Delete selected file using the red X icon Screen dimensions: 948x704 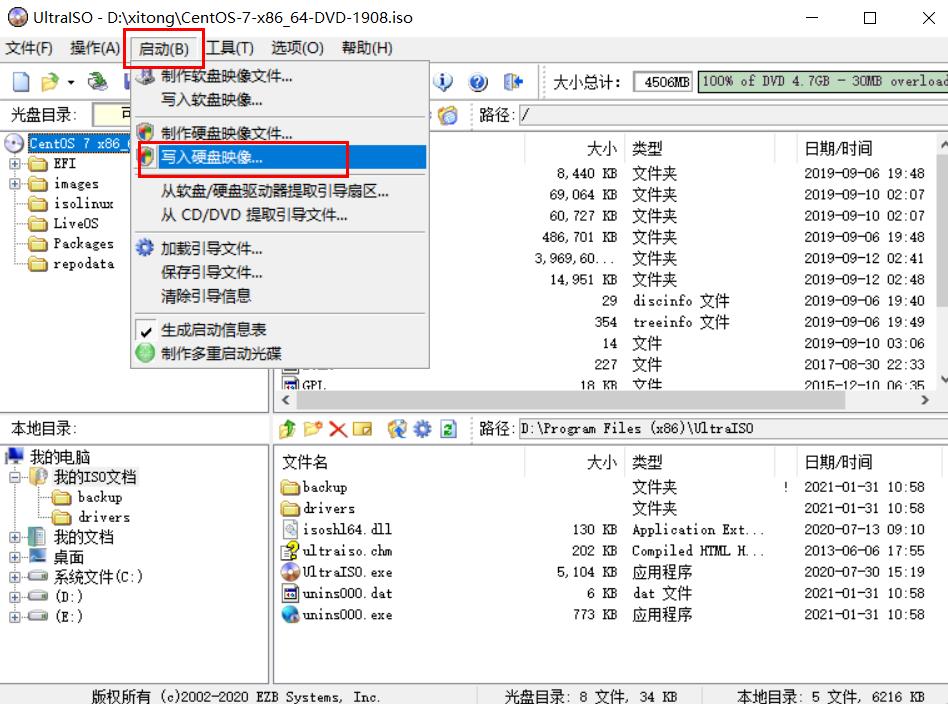click(x=337, y=427)
